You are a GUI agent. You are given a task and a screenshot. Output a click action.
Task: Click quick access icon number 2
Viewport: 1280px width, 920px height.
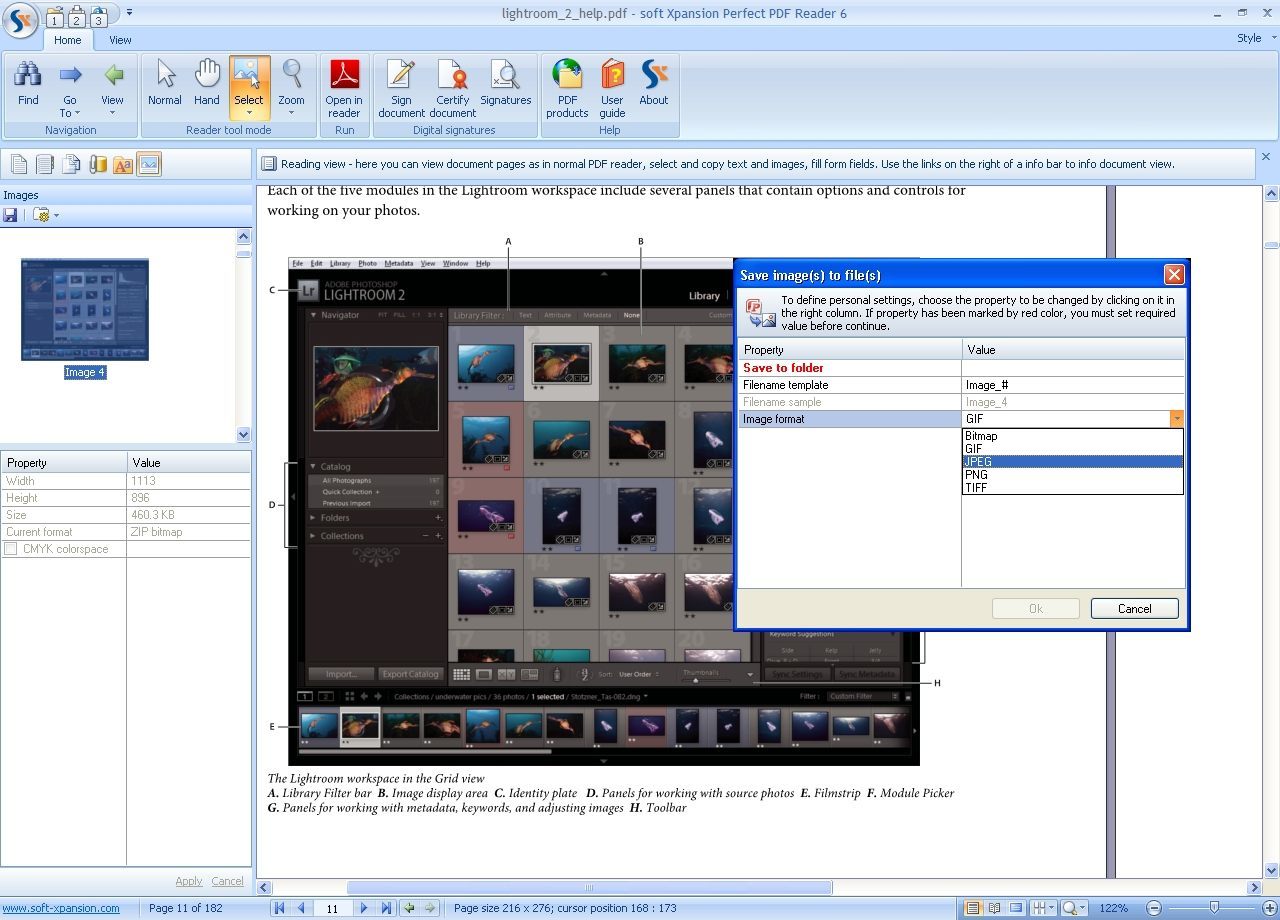pyautogui.click(x=76, y=16)
